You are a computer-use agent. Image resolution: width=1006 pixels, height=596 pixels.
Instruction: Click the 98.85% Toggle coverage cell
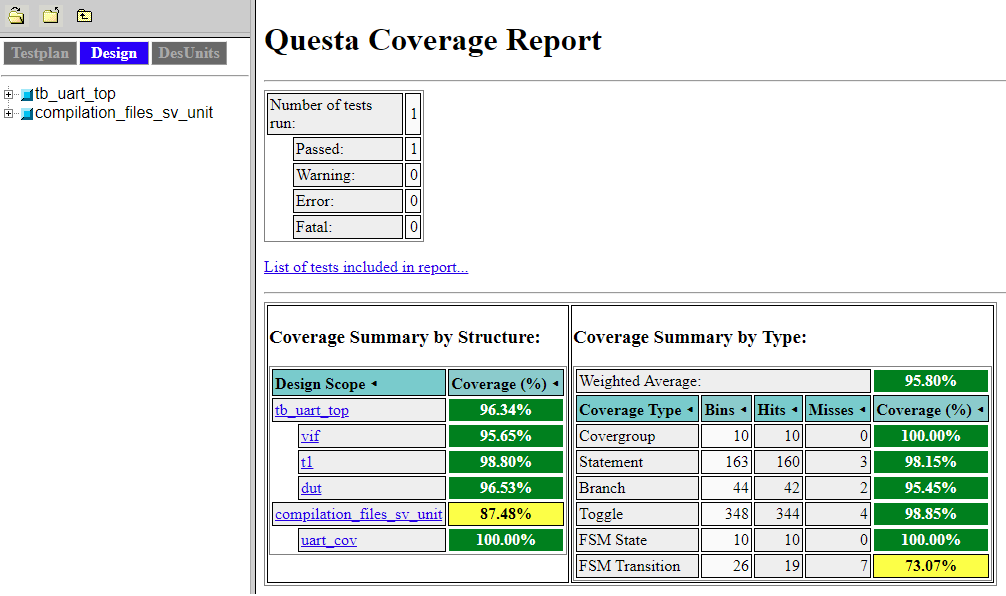coord(930,514)
